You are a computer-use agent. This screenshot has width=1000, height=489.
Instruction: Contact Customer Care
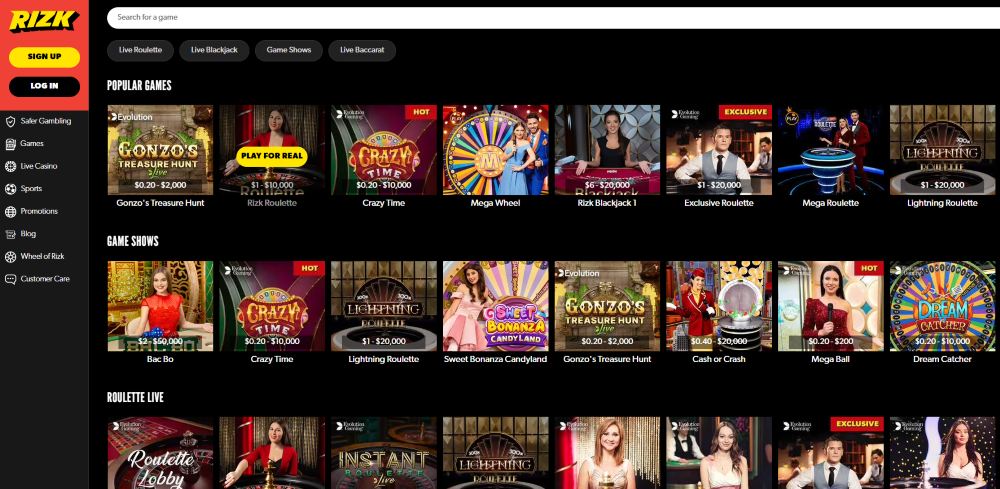pyautogui.click(x=45, y=279)
